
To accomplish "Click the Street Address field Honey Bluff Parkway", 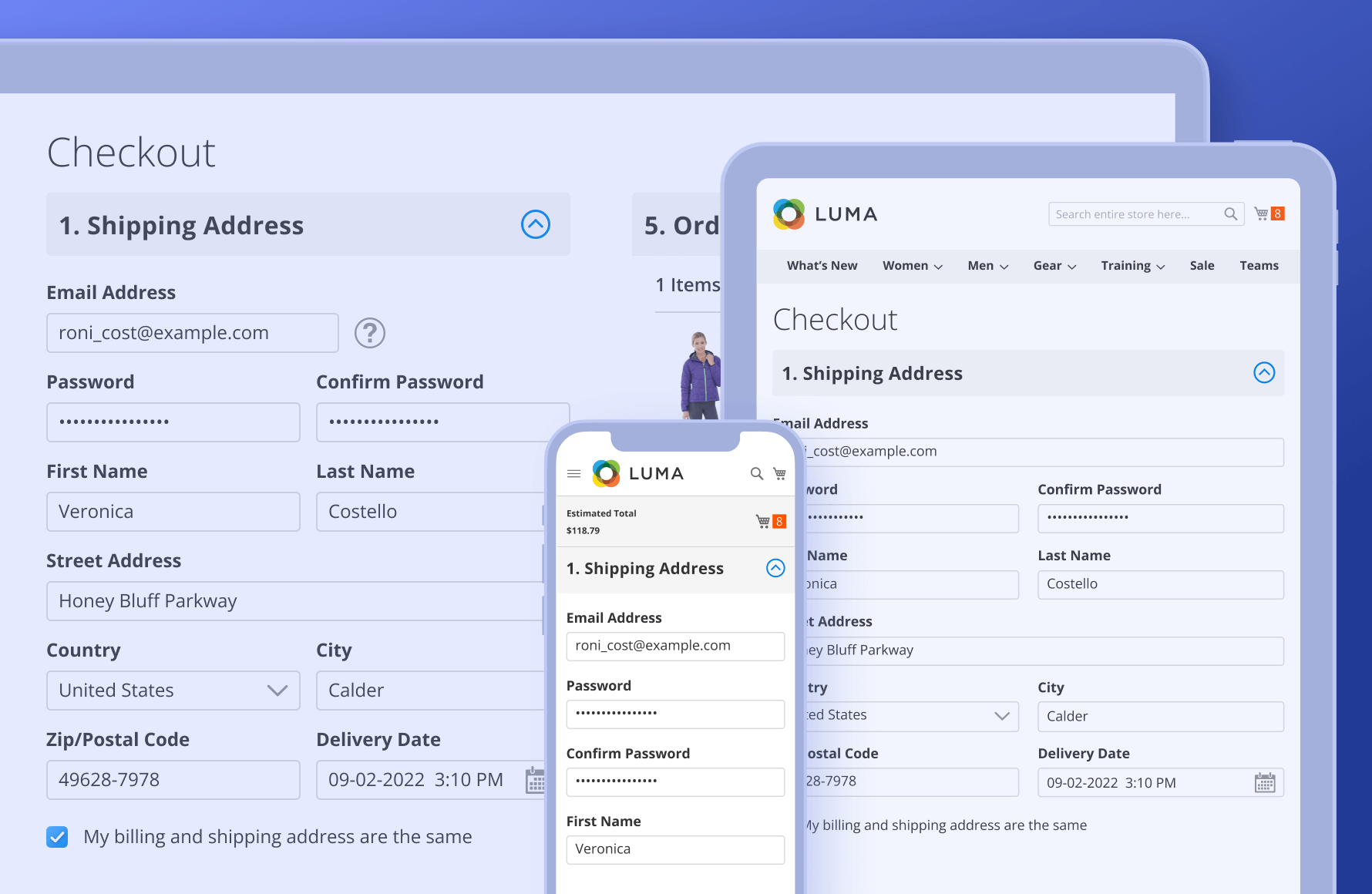I will point(293,601).
